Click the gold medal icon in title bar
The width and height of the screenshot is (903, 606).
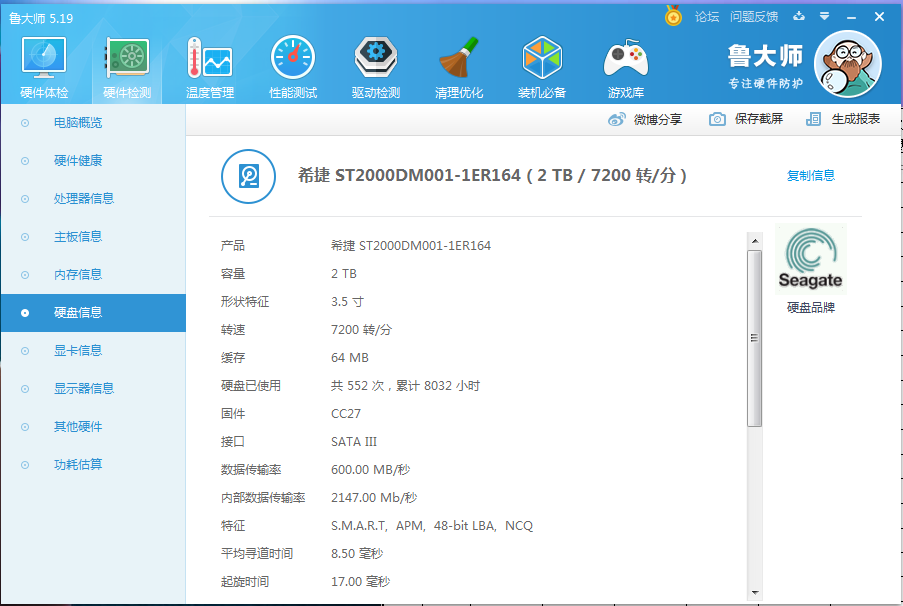pyautogui.click(x=673, y=16)
